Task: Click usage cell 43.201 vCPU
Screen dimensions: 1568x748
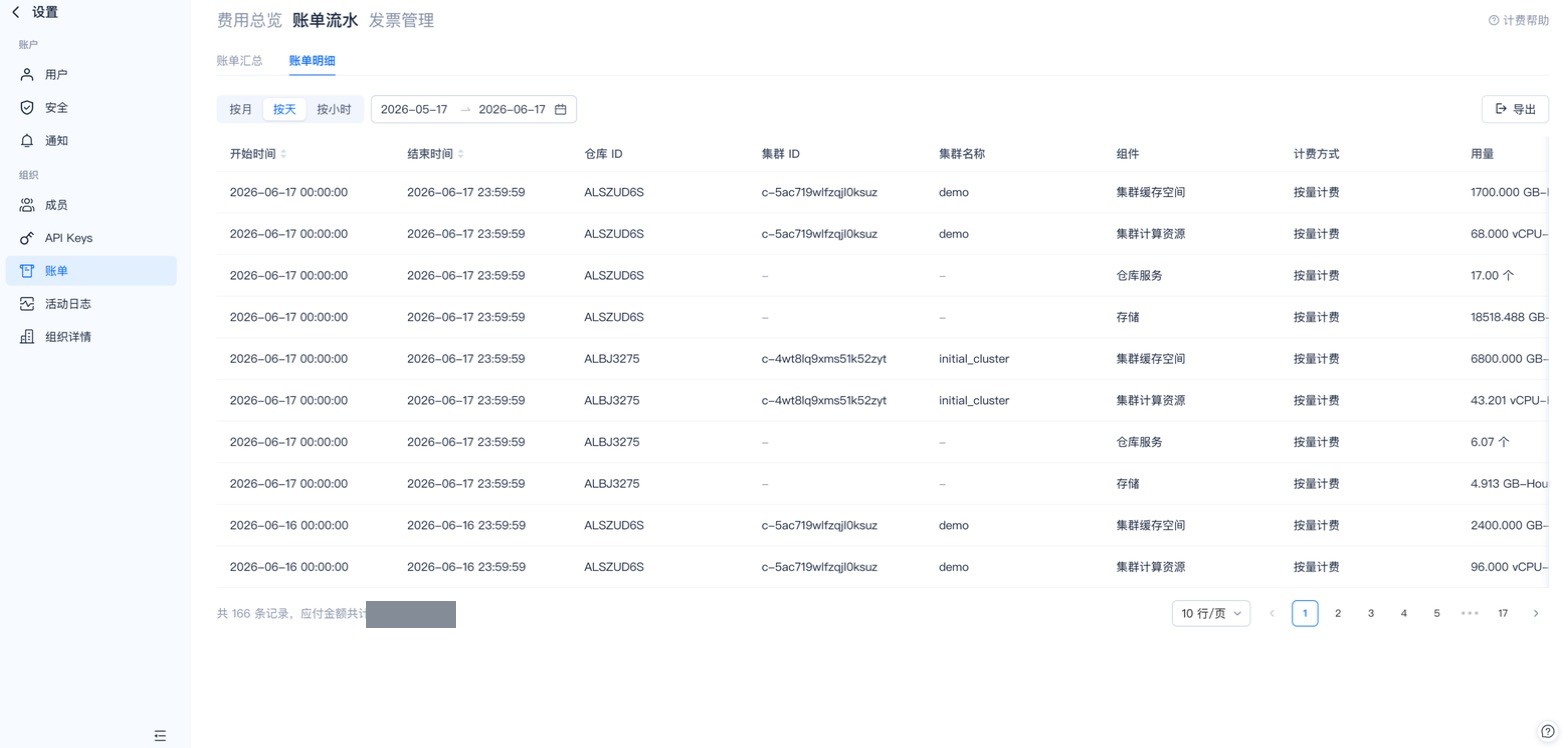Action: [1510, 400]
